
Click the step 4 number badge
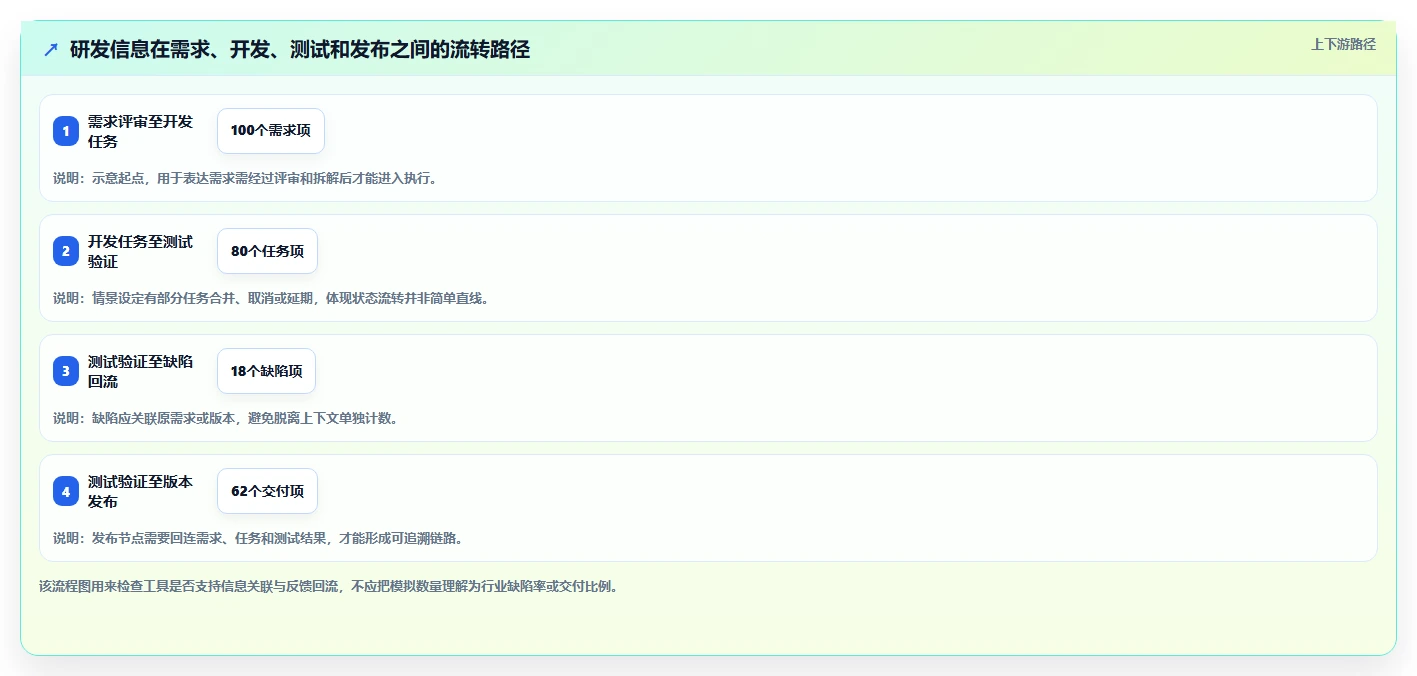[66, 491]
